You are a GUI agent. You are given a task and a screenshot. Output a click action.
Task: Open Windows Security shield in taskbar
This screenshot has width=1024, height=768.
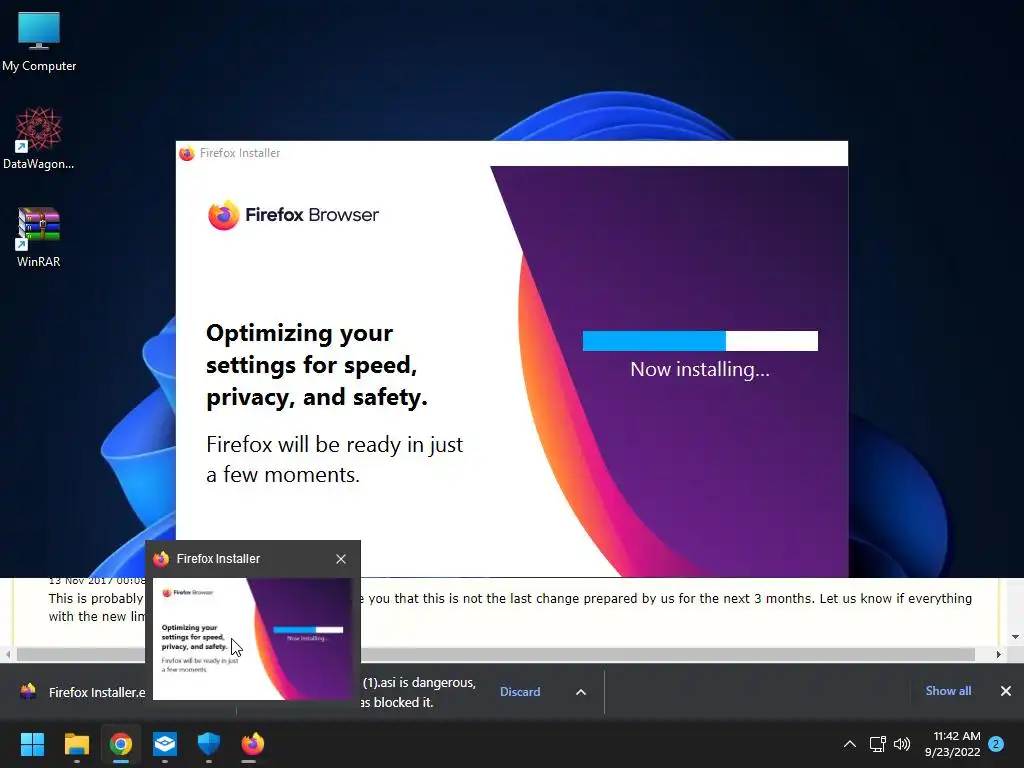pyautogui.click(x=209, y=744)
